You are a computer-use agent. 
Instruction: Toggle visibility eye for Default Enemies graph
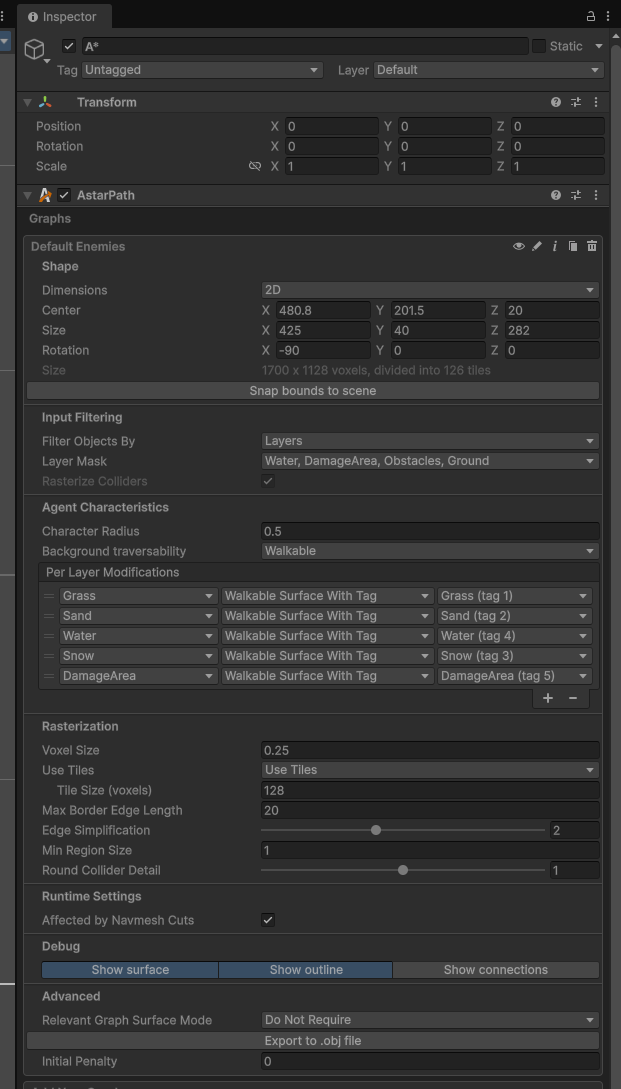518,246
